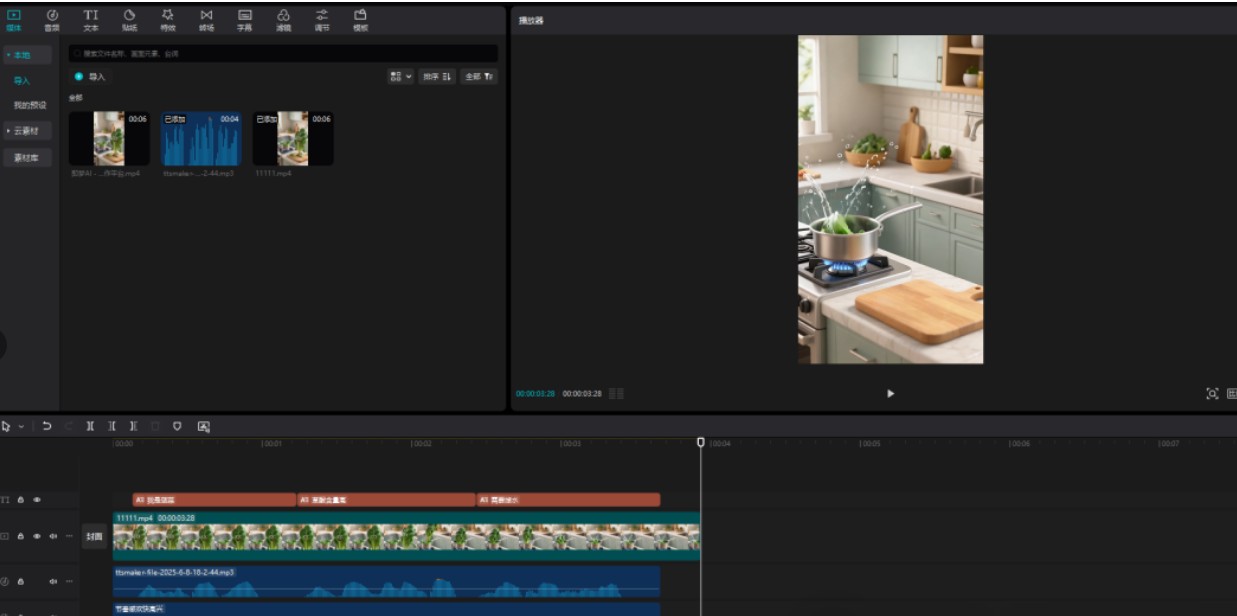This screenshot has width=1237, height=616.
Task: Open the grid view mode dropdown
Action: 400,76
